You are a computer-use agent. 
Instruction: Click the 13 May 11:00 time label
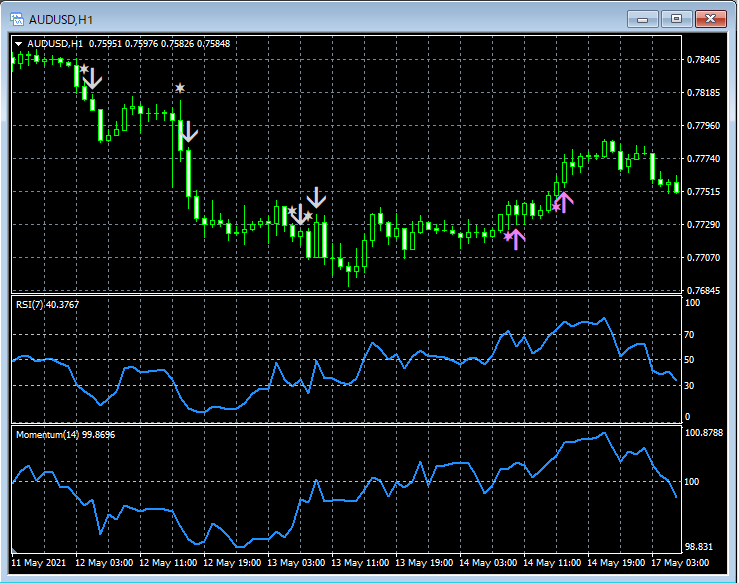coord(360,563)
